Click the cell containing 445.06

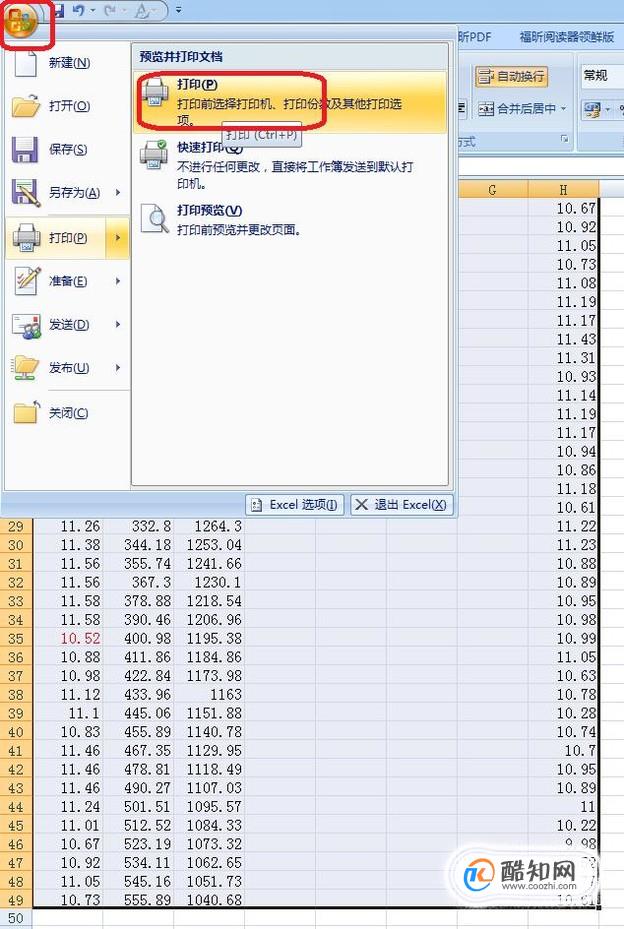(139, 713)
